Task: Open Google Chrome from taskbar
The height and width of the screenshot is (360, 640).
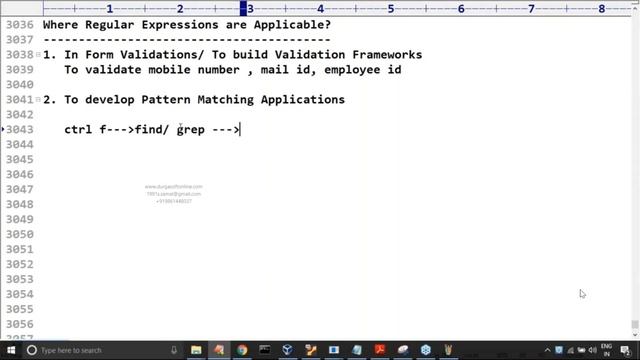Action: pos(242,350)
